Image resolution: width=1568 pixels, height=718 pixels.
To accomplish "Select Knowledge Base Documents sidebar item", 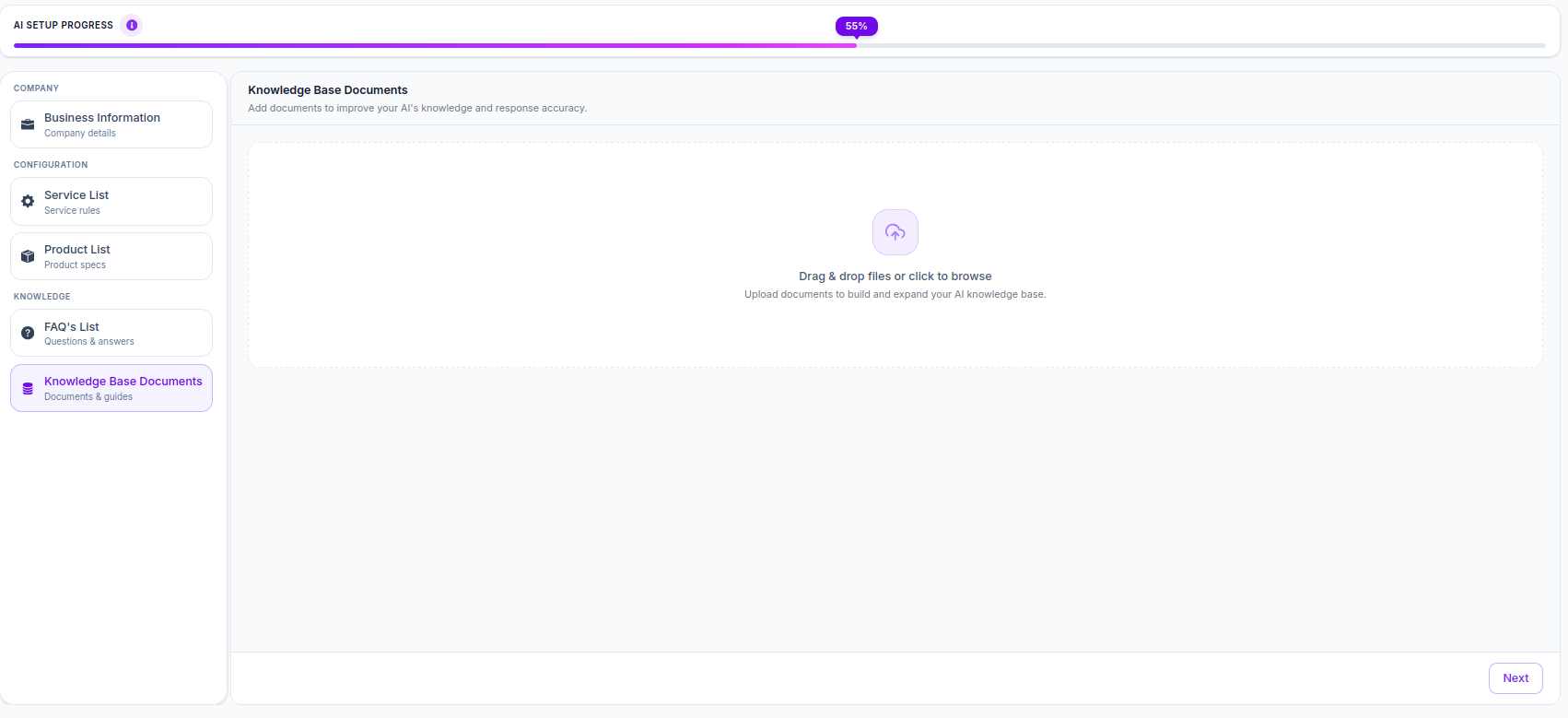I will coord(111,388).
